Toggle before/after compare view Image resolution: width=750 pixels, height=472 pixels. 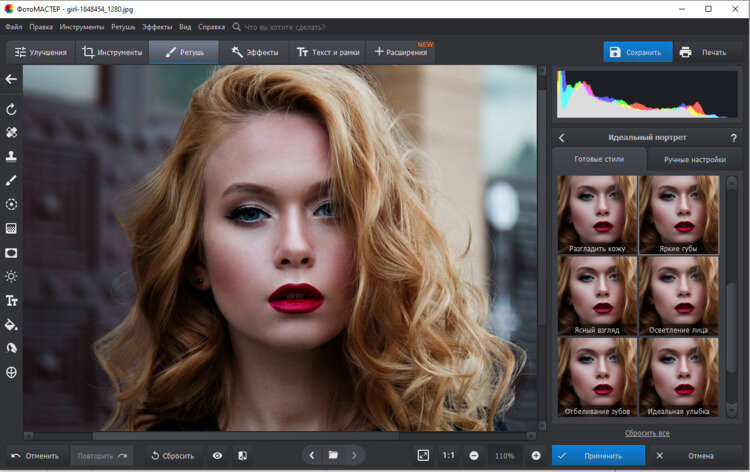243,456
